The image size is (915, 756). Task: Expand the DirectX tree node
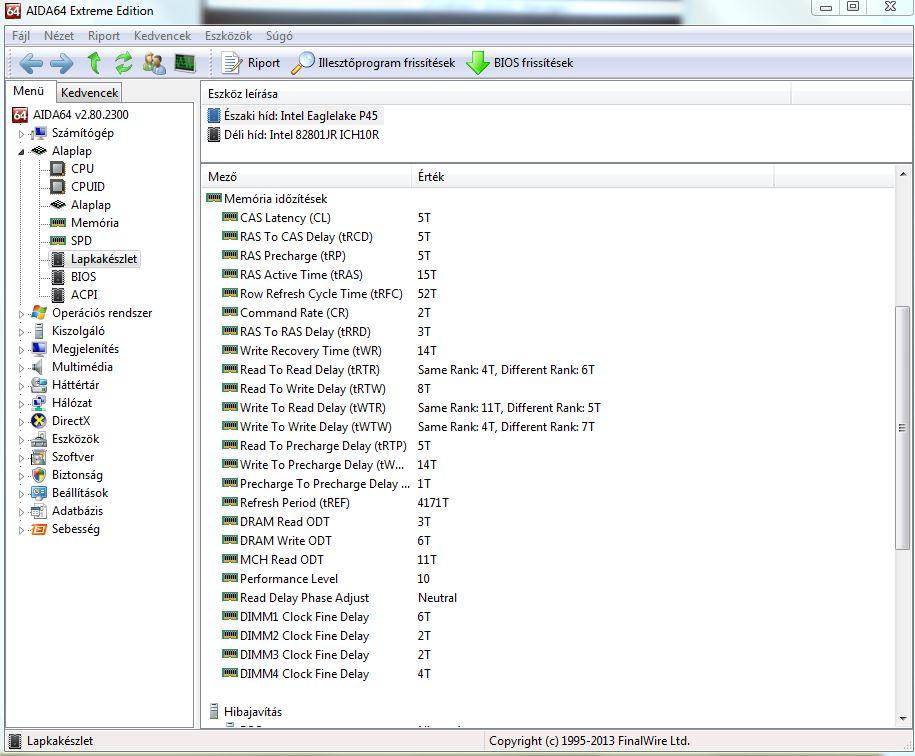(22, 422)
